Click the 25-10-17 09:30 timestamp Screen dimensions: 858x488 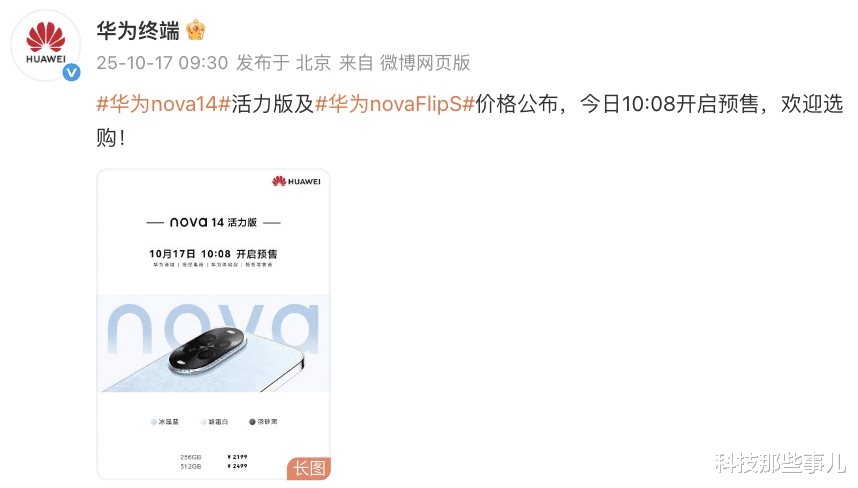(162, 63)
